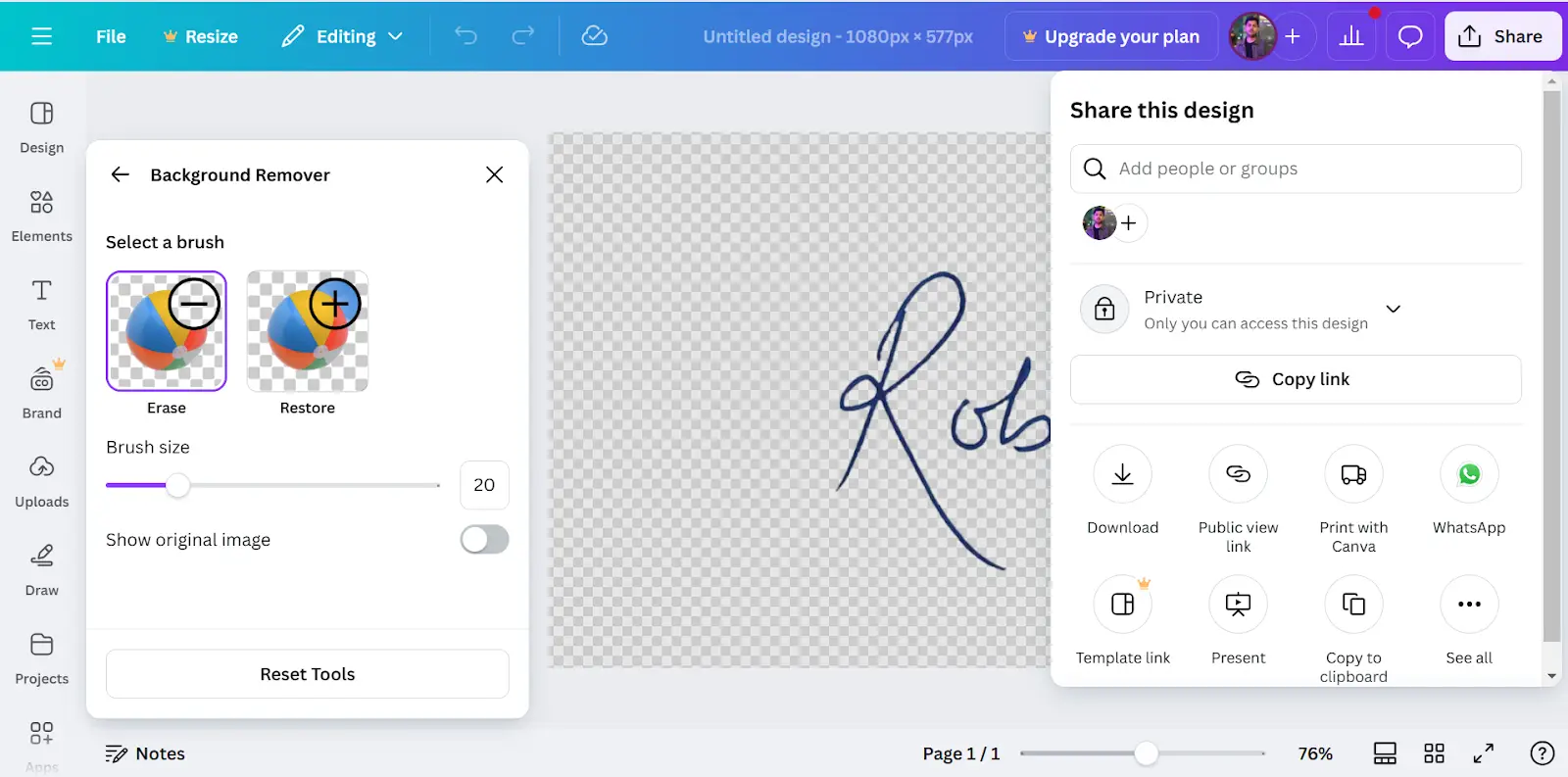Open the Brand sidebar tab
Screen dimensions: 1568x777
point(42,392)
